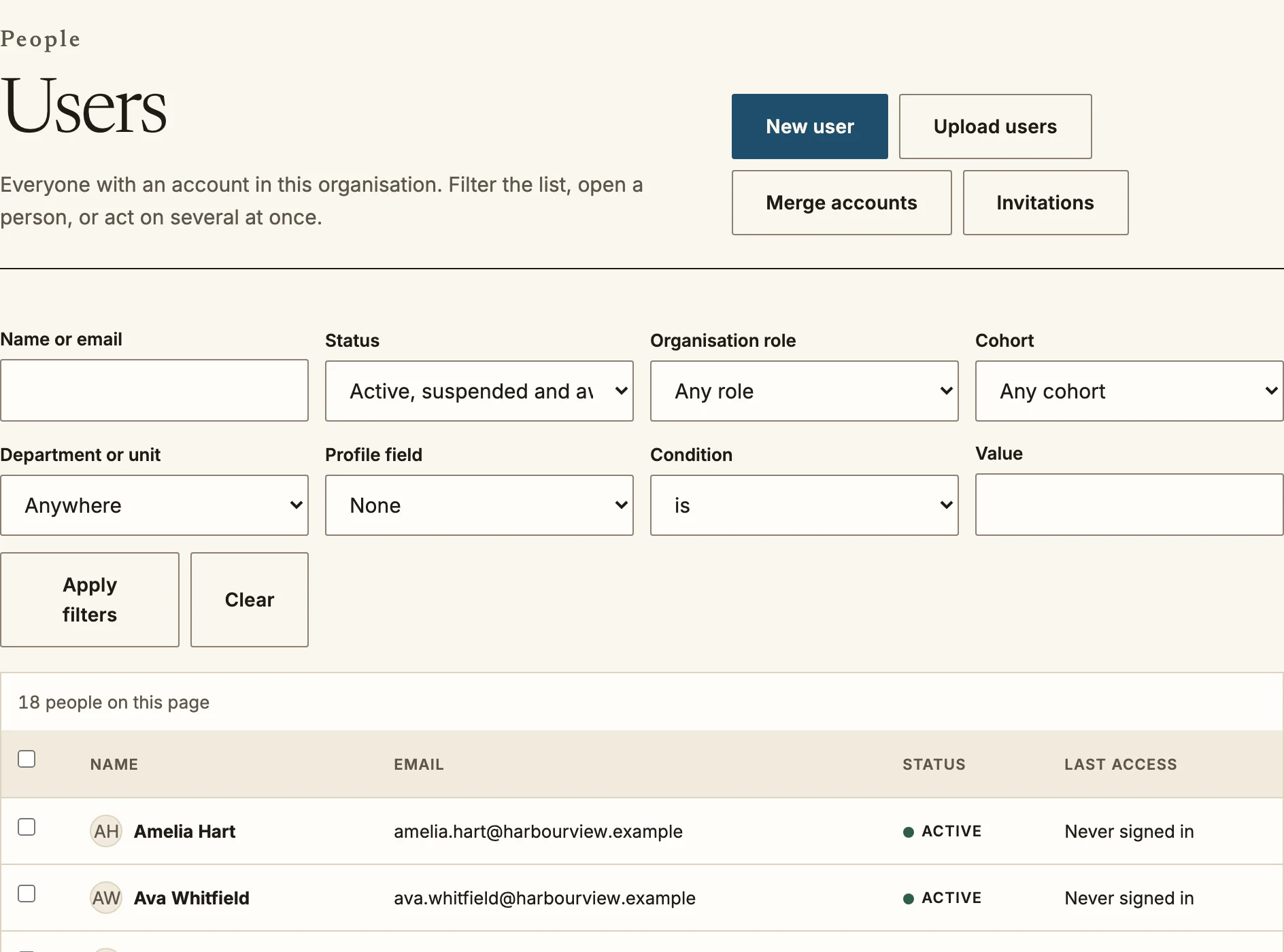Open the Status dropdown
Image resolution: width=1284 pixels, height=952 pixels.
[x=479, y=391]
